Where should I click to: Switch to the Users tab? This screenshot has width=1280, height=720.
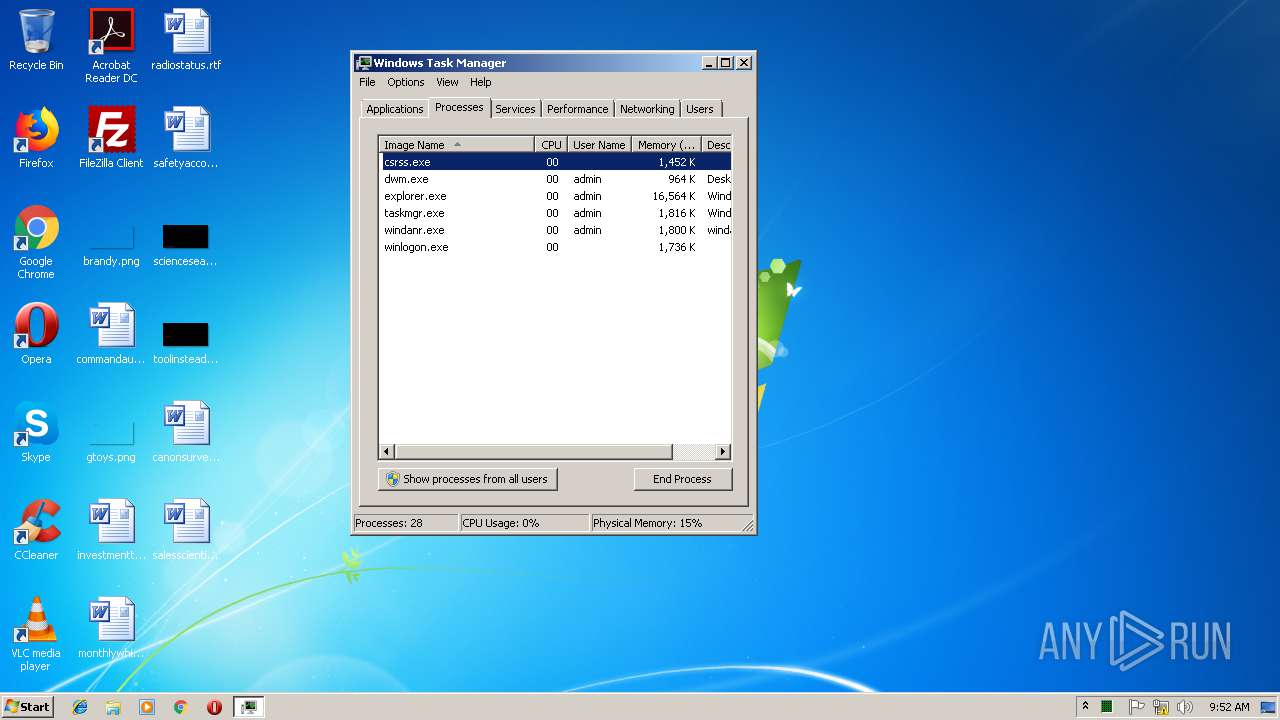[700, 109]
